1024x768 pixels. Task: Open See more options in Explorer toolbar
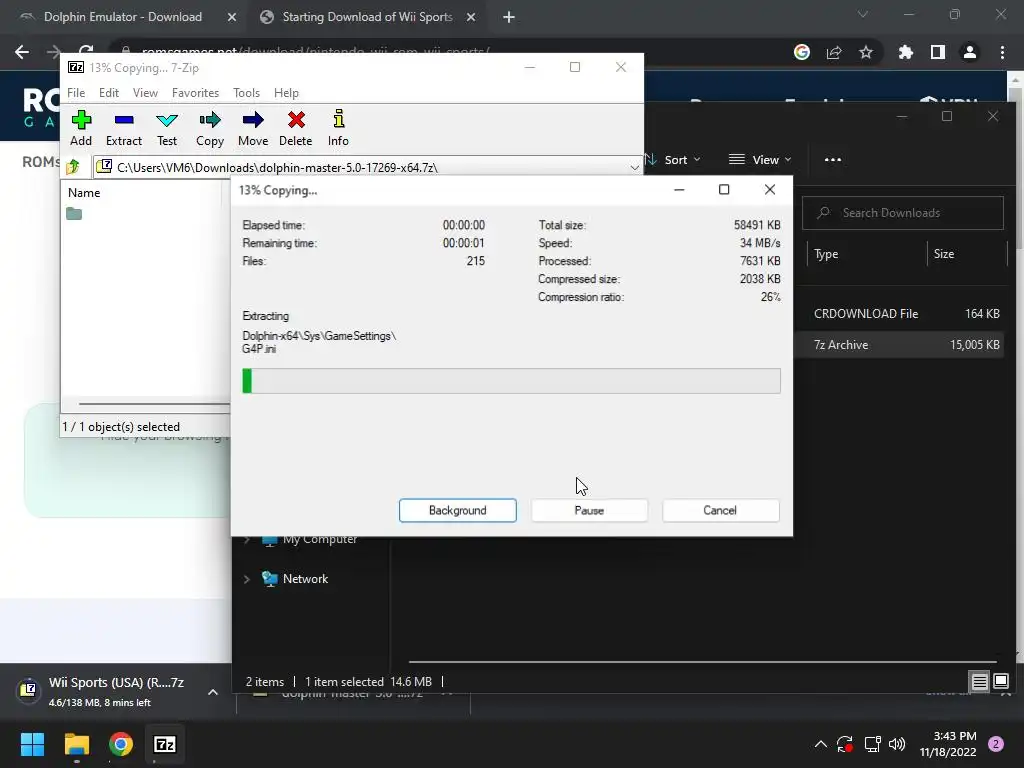(x=833, y=159)
